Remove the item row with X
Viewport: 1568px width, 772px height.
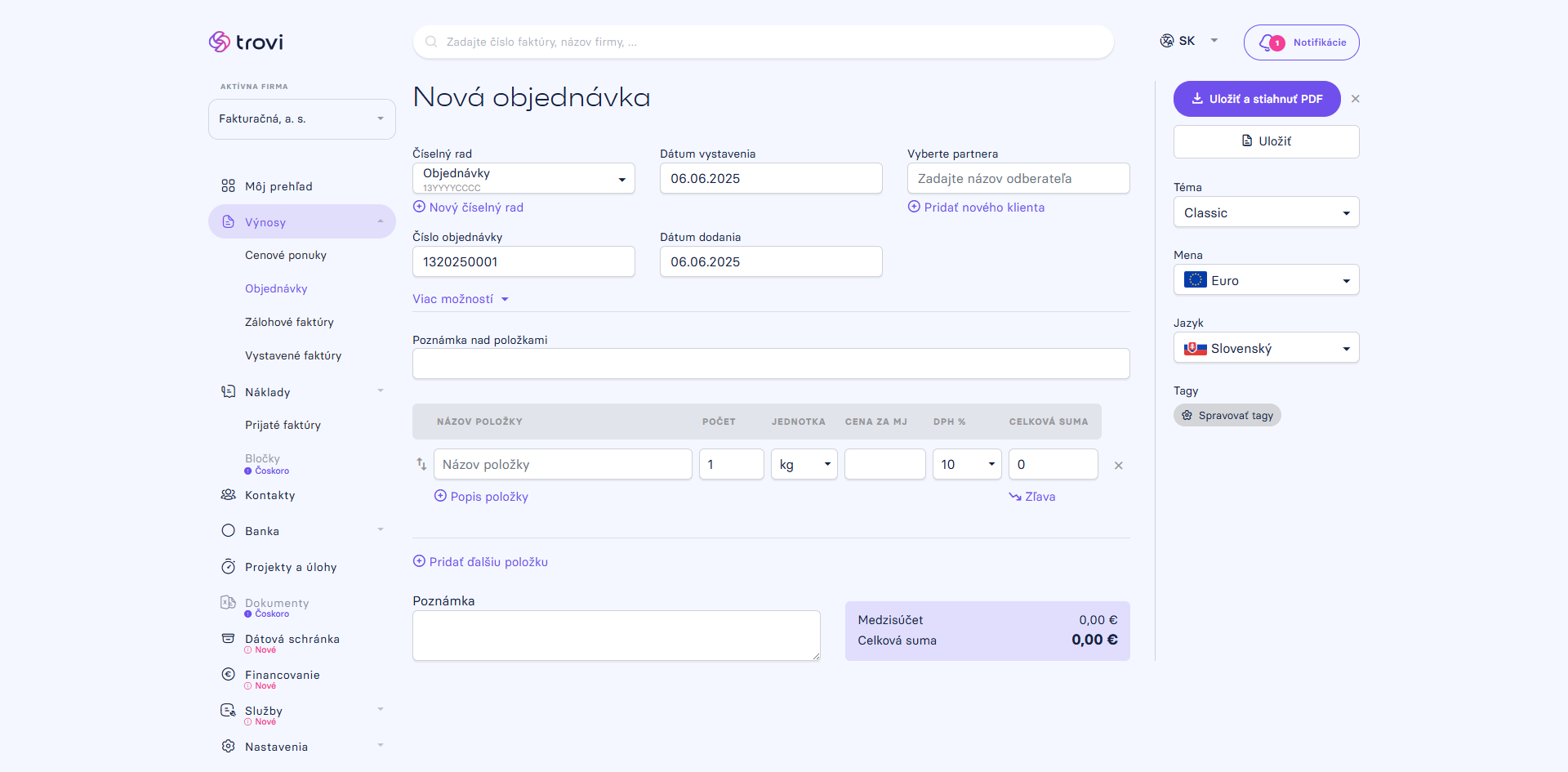1119,465
